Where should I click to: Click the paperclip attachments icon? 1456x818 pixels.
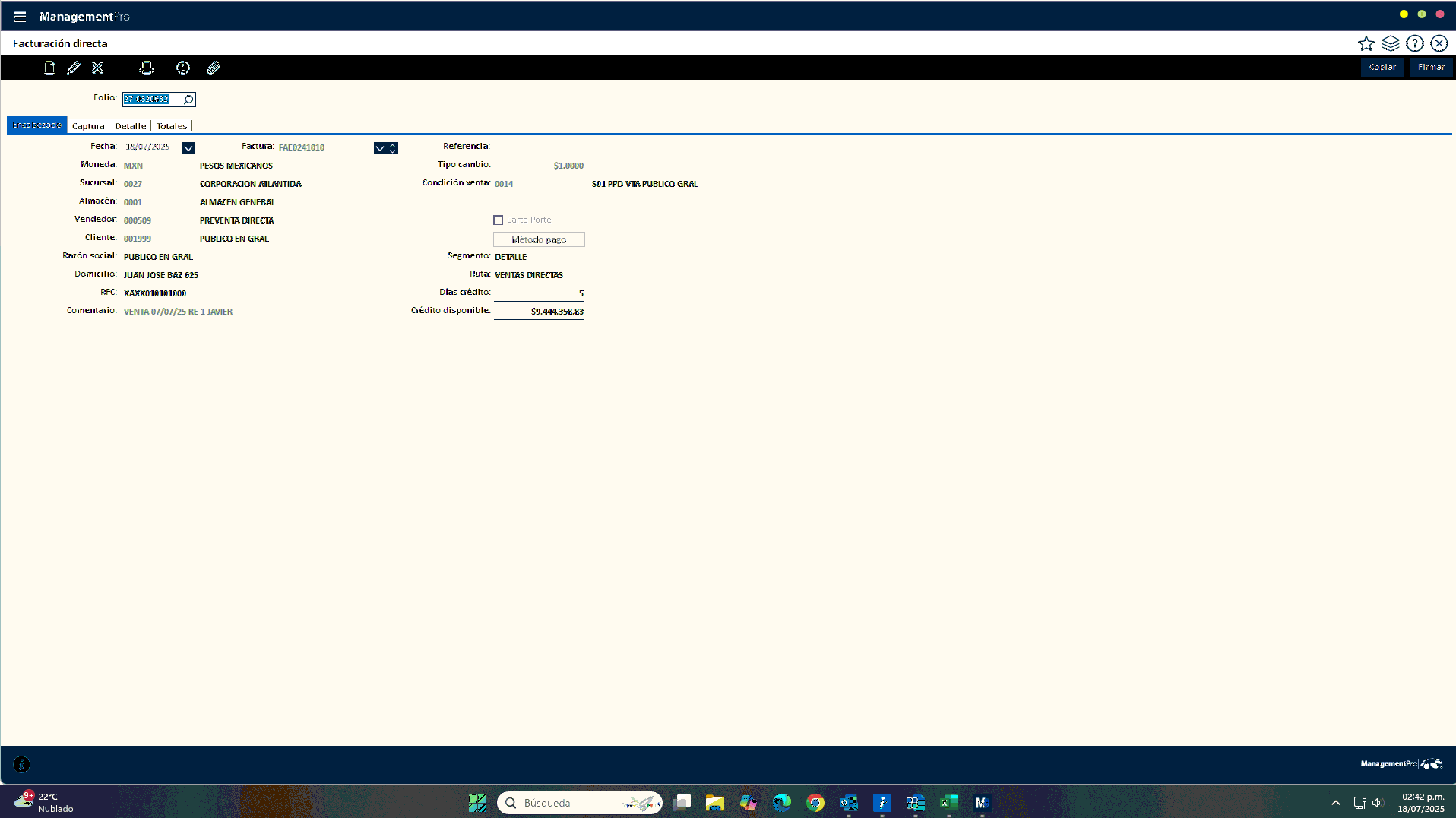pyautogui.click(x=214, y=68)
